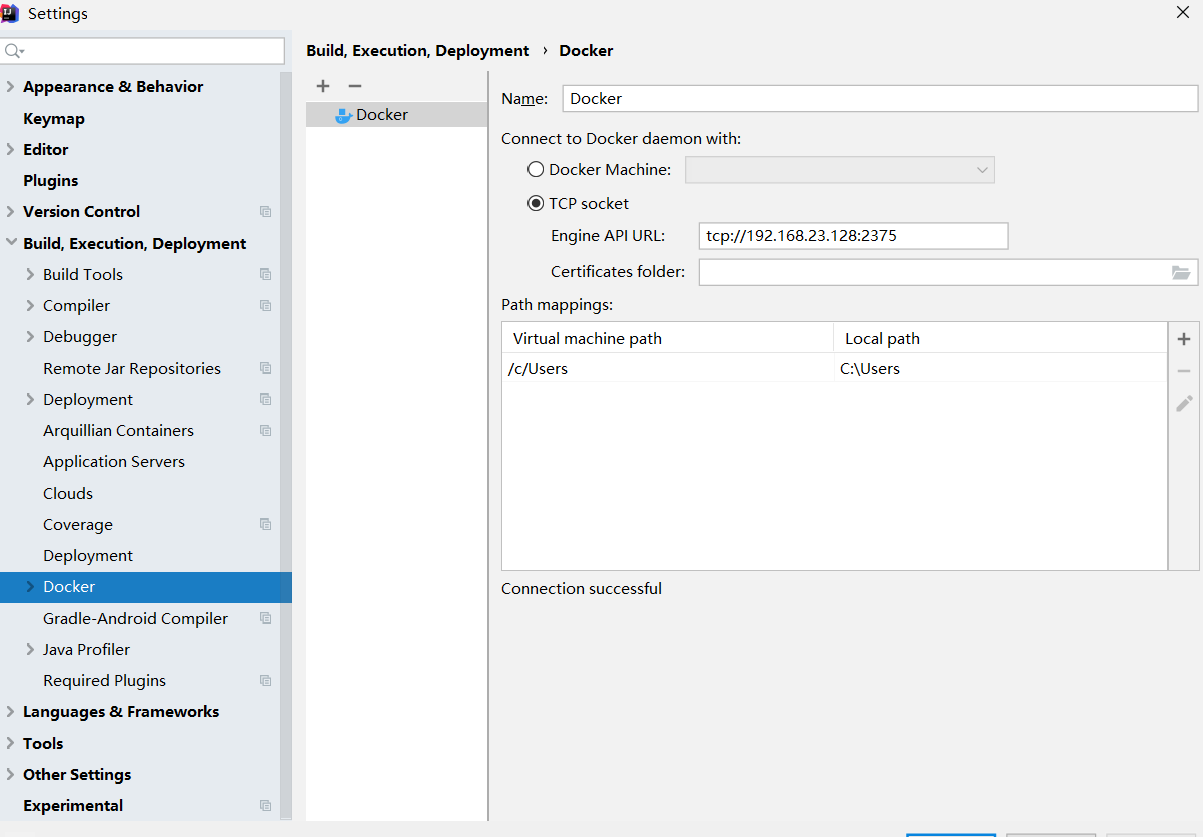Expand the Build Tools node
The image size is (1203, 837).
(30, 274)
